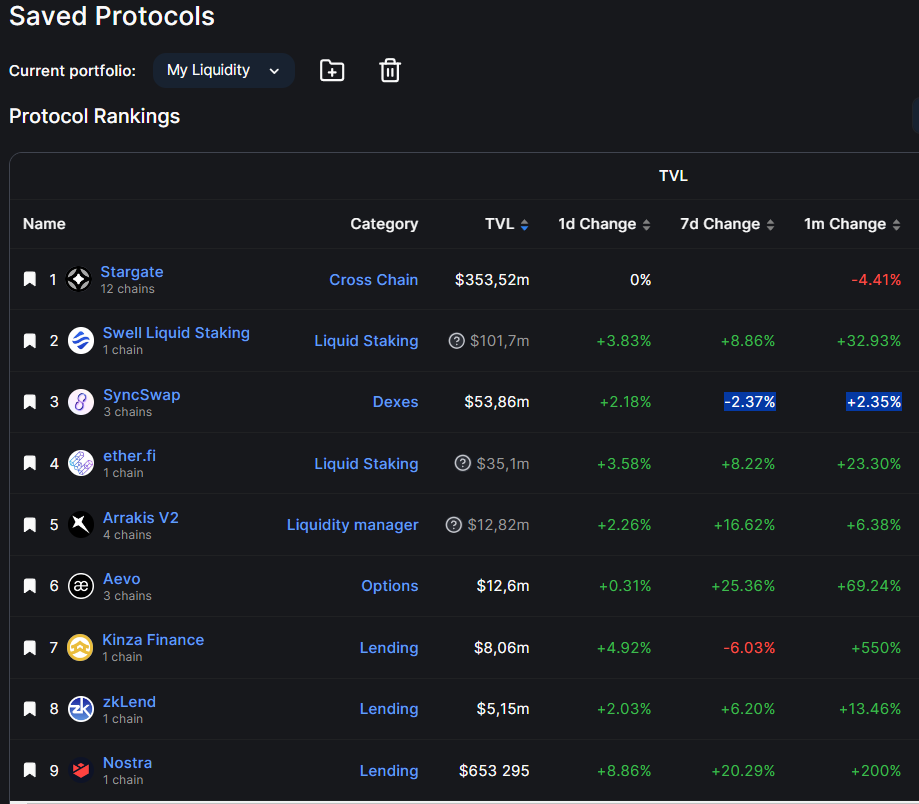
Task: Click the $653 295 TVL value for Nostra
Action: [x=494, y=771]
